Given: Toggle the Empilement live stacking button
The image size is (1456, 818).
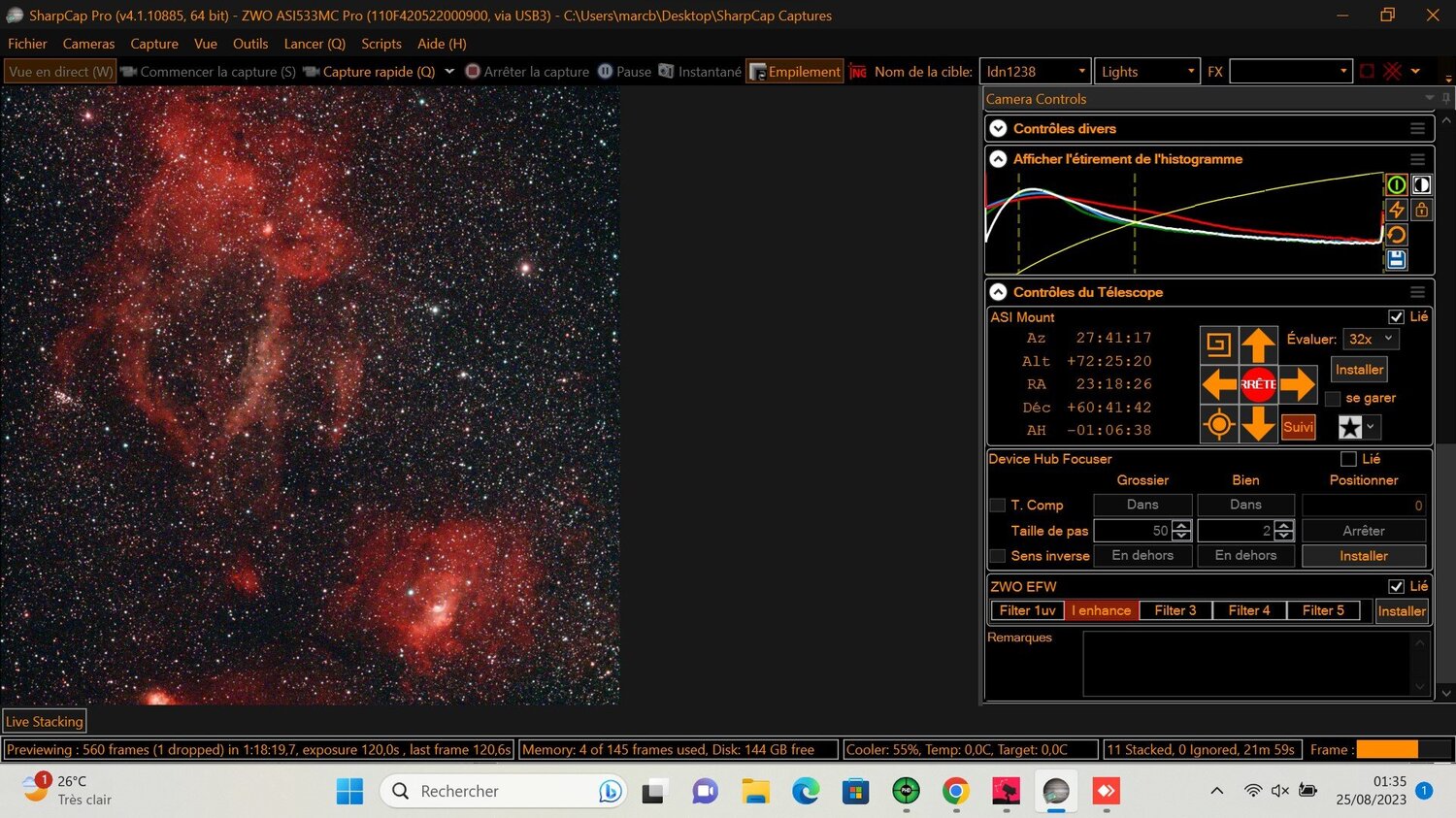Looking at the screenshot, I should click(795, 72).
